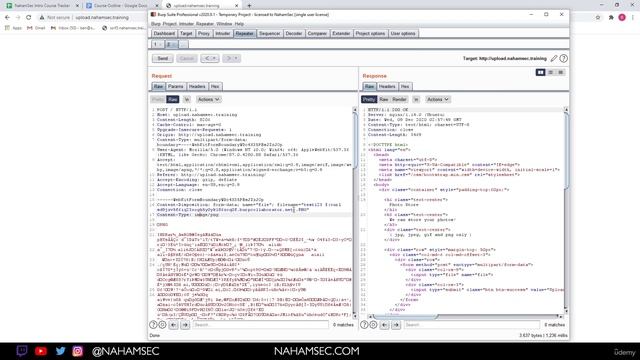
Task: Reload the page in Chrome
Action: [x=29, y=18]
